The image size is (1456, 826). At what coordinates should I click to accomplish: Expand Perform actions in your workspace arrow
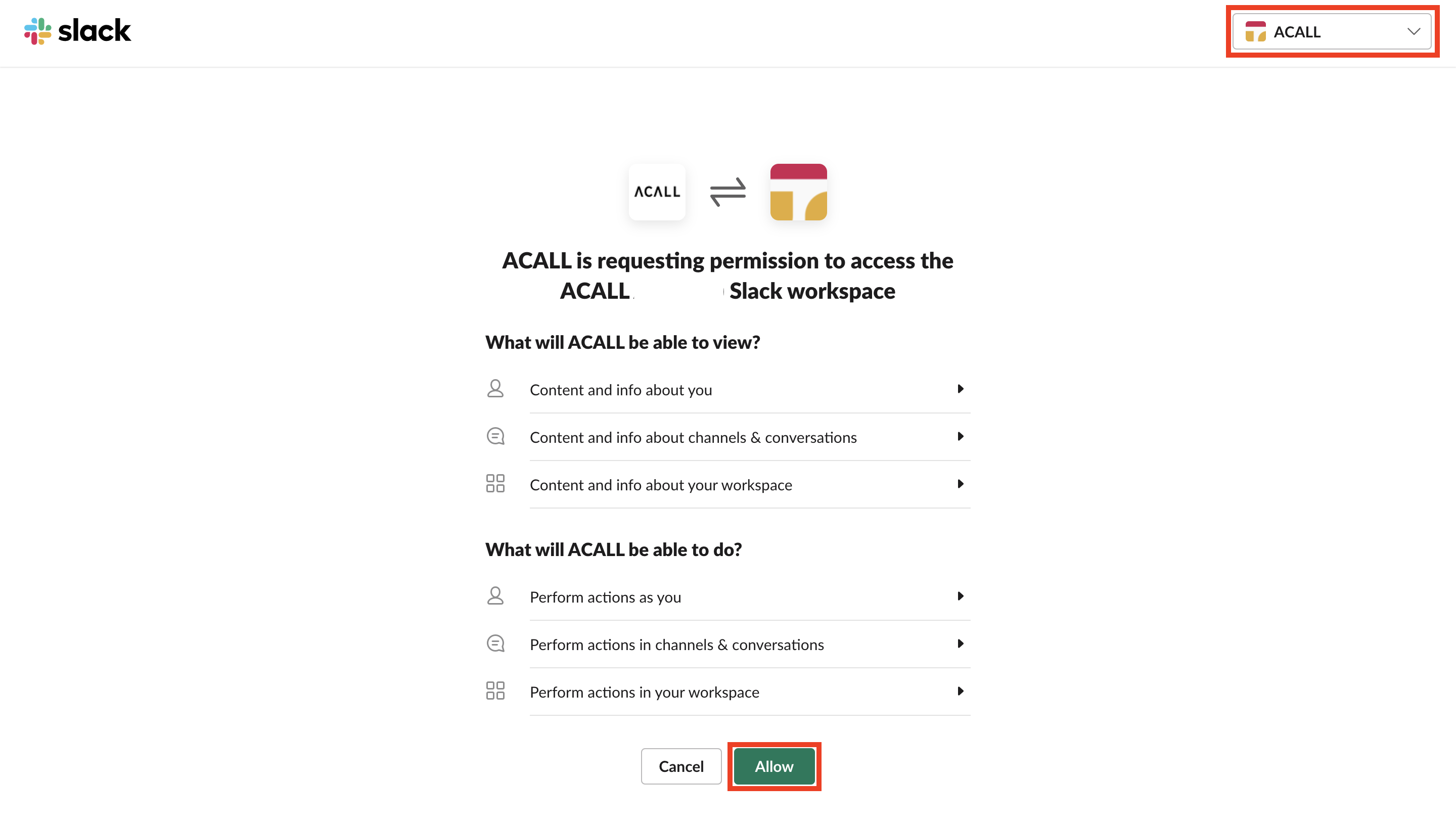(960, 691)
